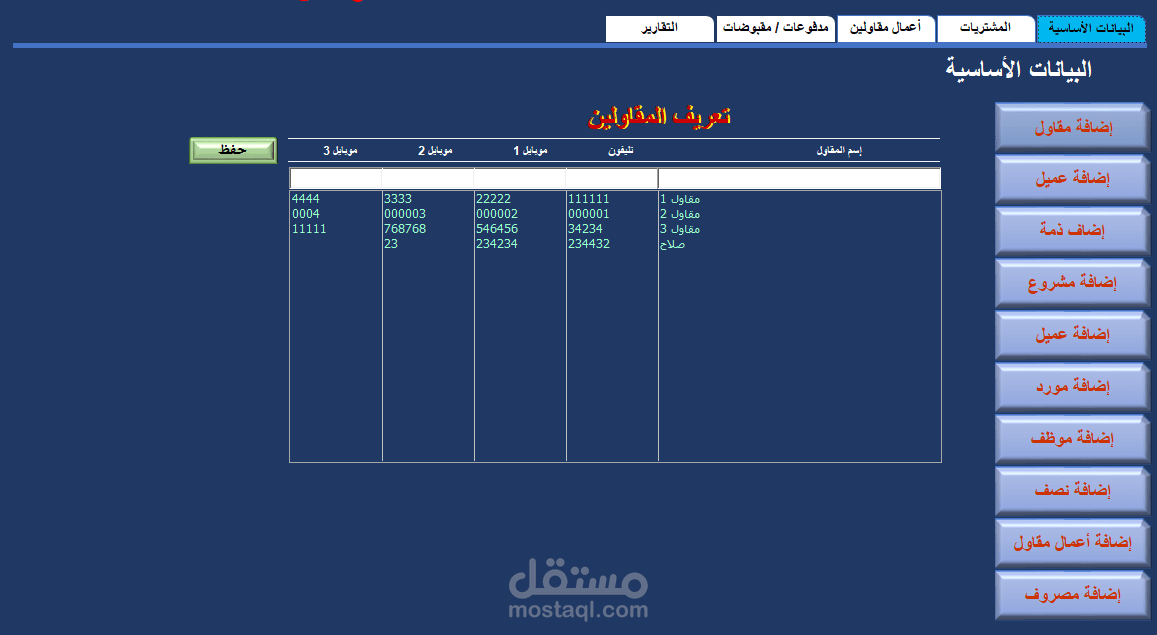
Task: Click the contractor name filter field
Action: (x=798, y=178)
